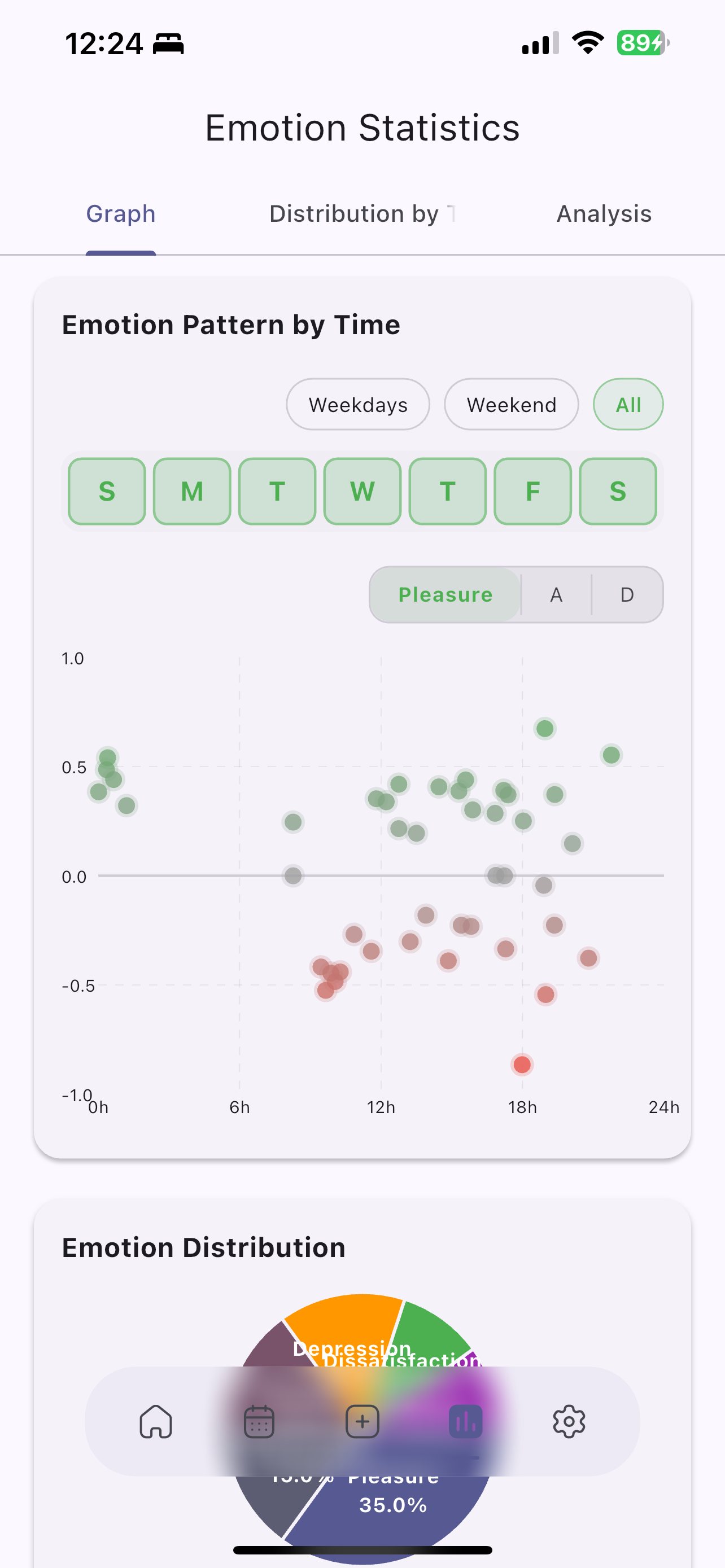Select the D dimension segment
The width and height of the screenshot is (725, 1568).
(627, 595)
